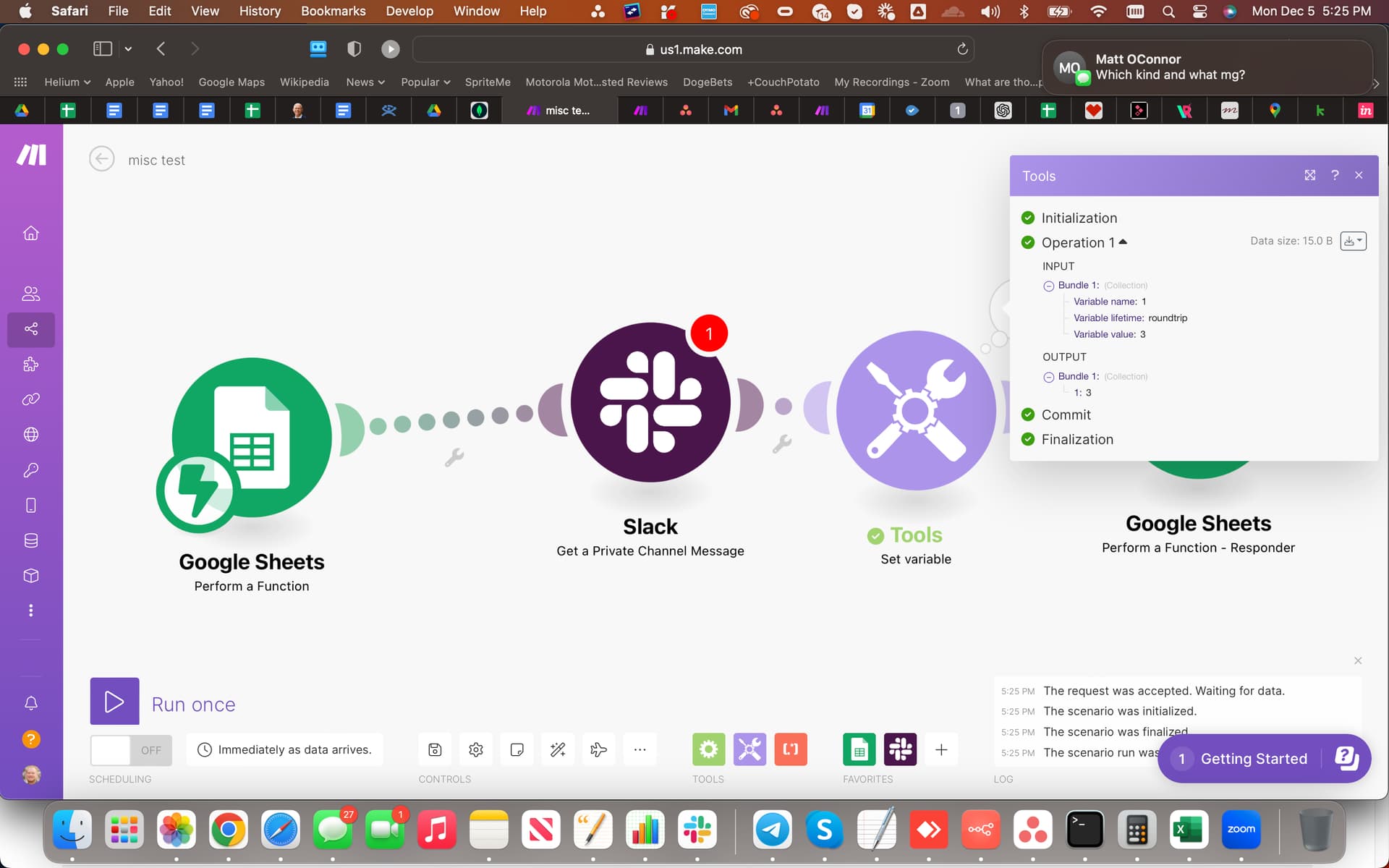The image size is (1389, 868).
Task: Add a favorite with plus button
Action: (x=940, y=749)
